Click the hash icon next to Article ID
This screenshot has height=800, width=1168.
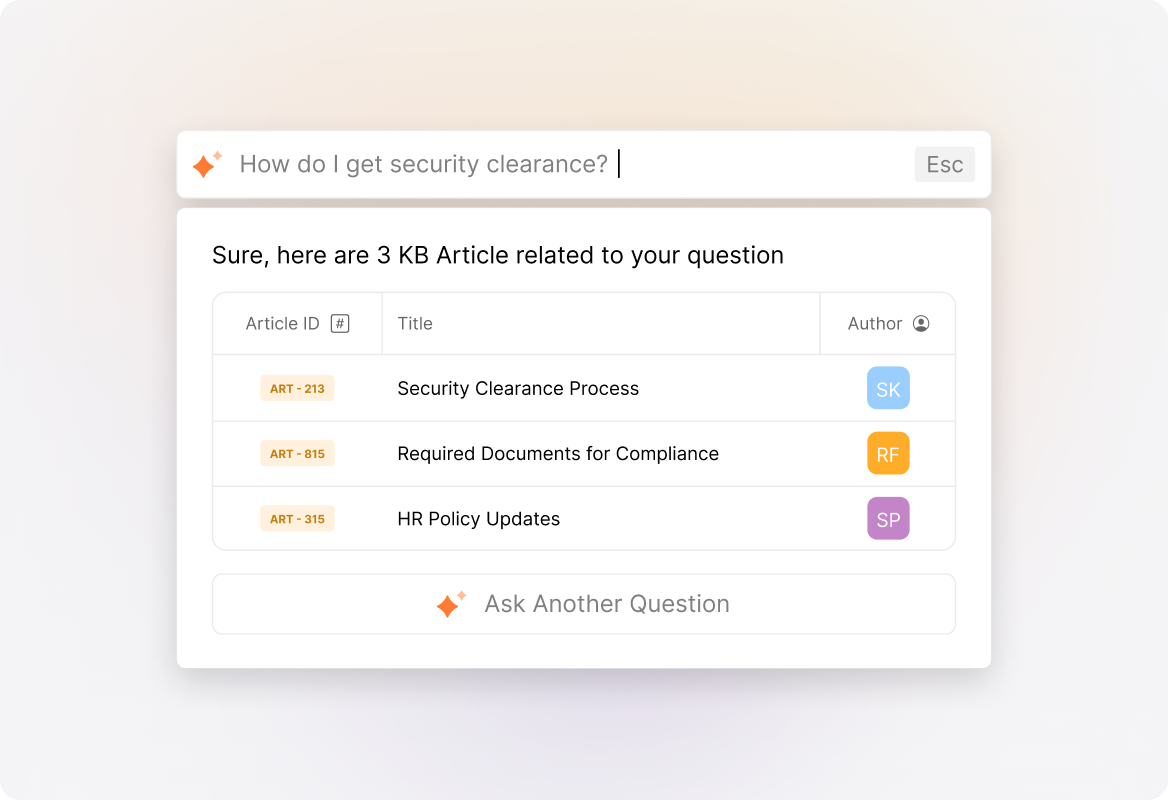(x=338, y=322)
